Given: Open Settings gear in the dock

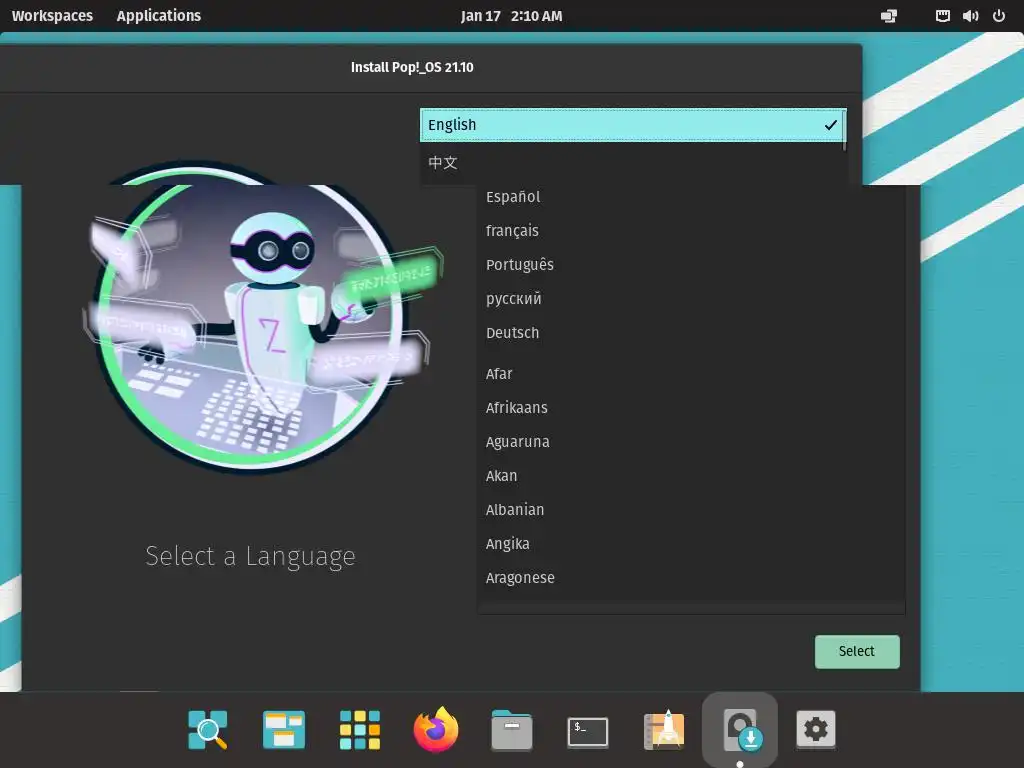Looking at the screenshot, I should click(x=816, y=729).
